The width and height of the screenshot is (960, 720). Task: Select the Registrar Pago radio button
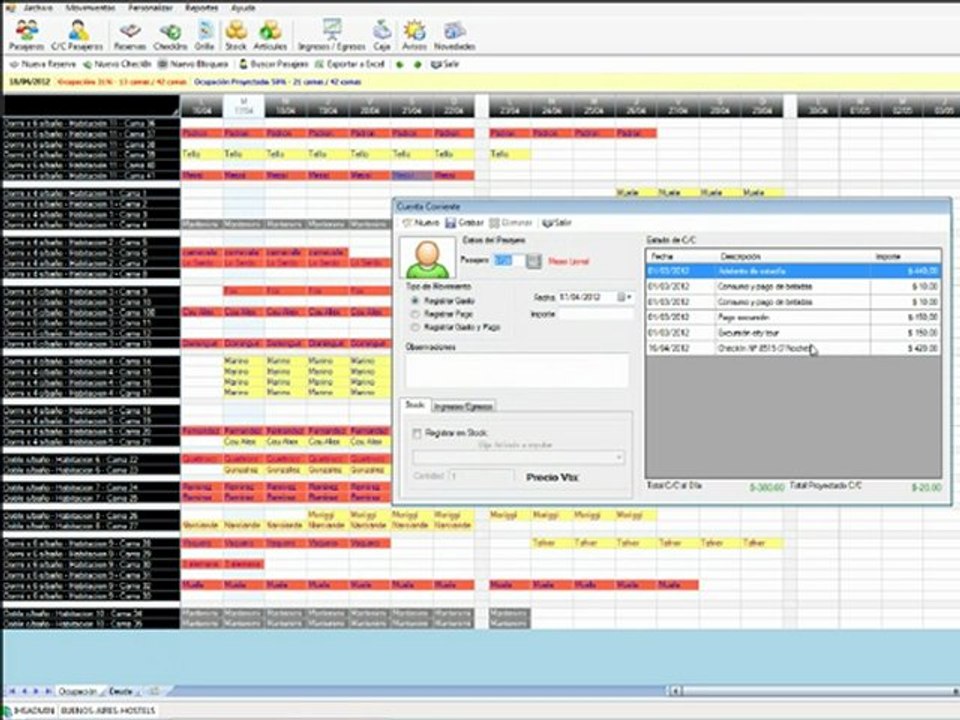point(415,314)
